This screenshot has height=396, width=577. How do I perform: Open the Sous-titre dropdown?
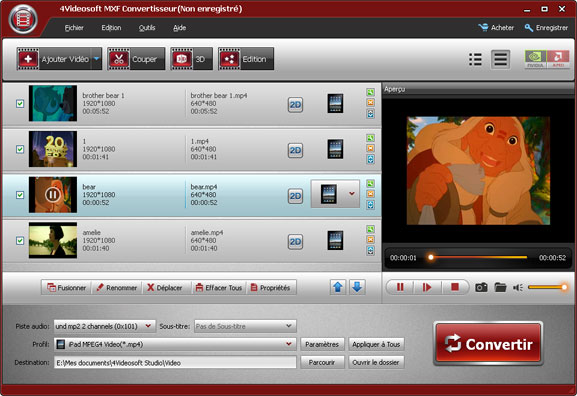pyautogui.click(x=245, y=326)
